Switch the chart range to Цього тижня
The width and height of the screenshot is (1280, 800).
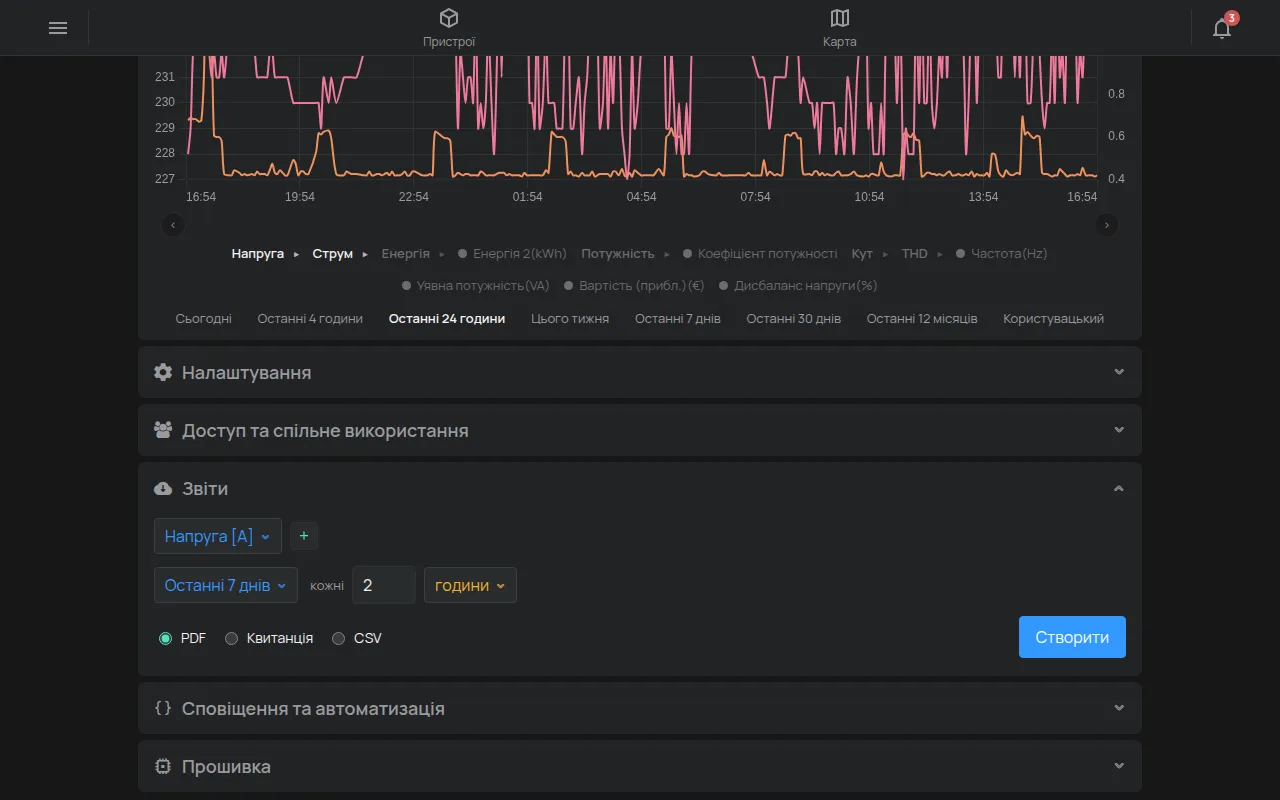coord(570,318)
